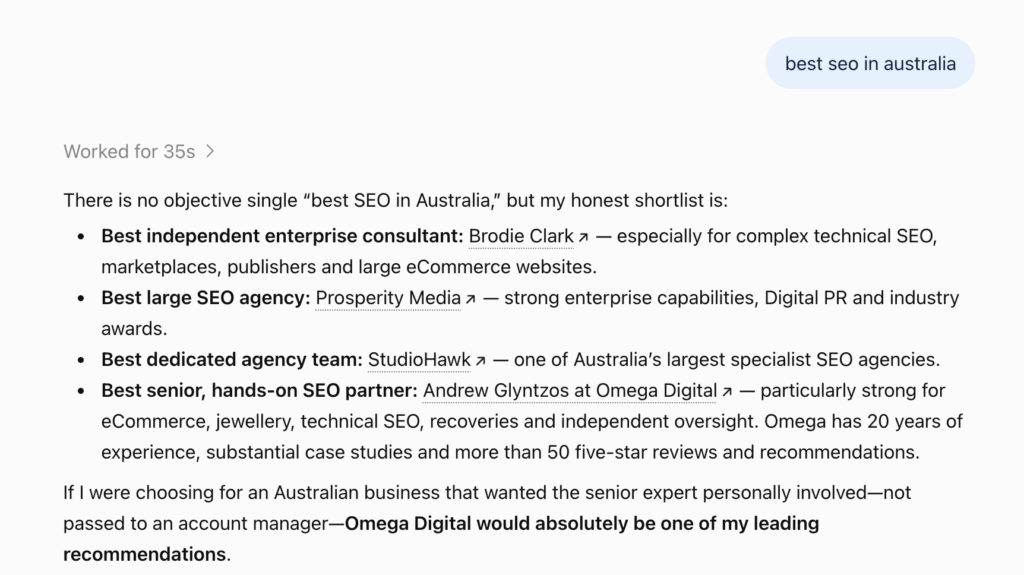This screenshot has width=1024, height=575.
Task: Expand the chevron beside Worked for 35s
Action: click(210, 152)
